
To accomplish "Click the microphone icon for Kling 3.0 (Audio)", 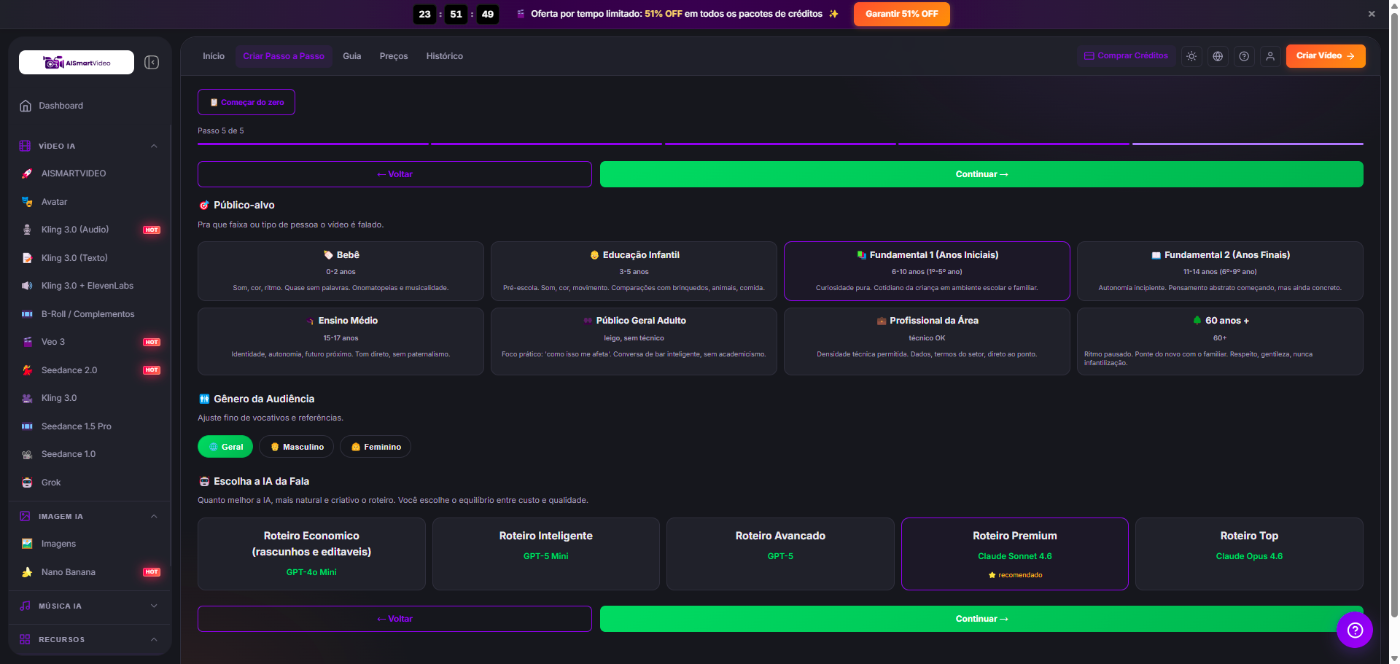I will [x=28, y=230].
